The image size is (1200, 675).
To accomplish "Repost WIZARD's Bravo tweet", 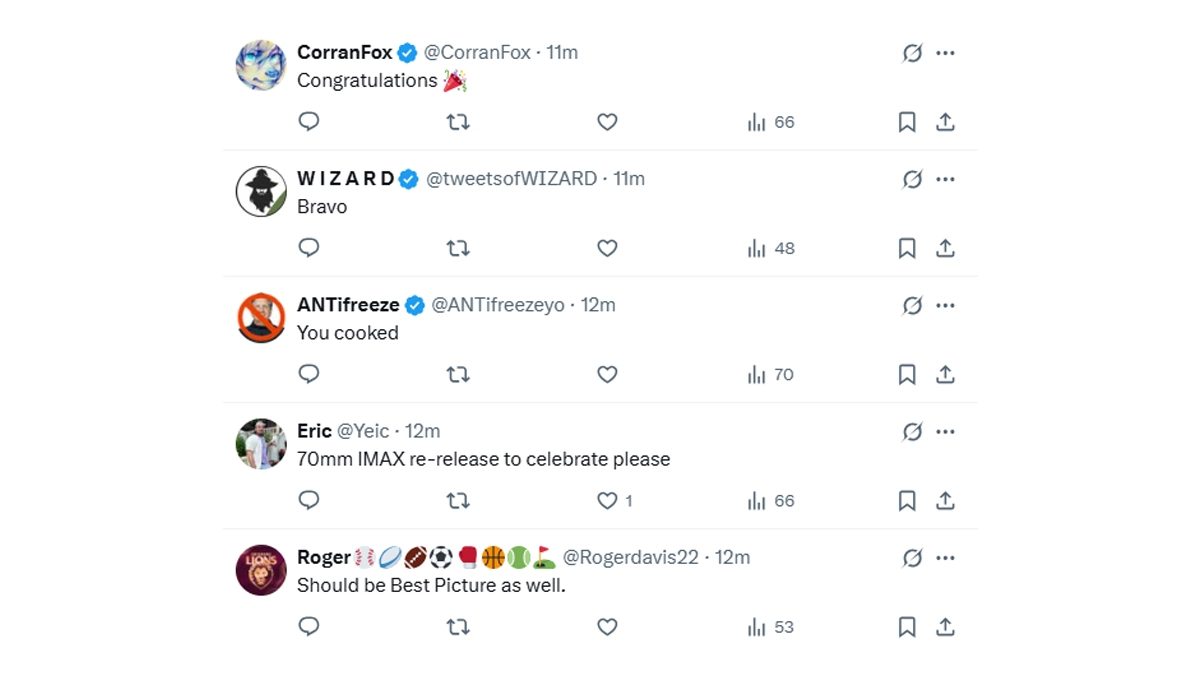I will (x=458, y=248).
